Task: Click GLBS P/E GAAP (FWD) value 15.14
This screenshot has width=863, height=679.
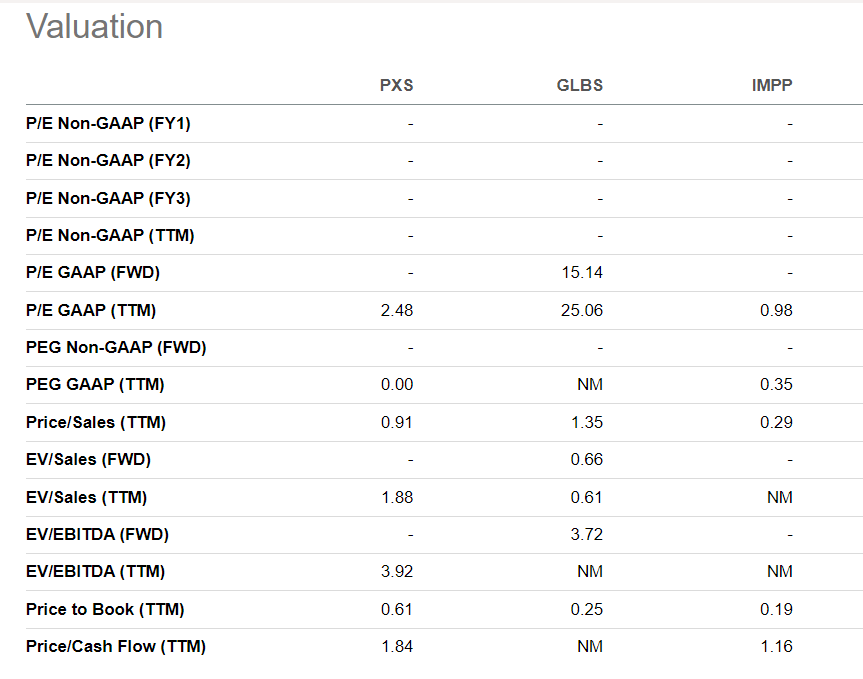Action: [581, 273]
